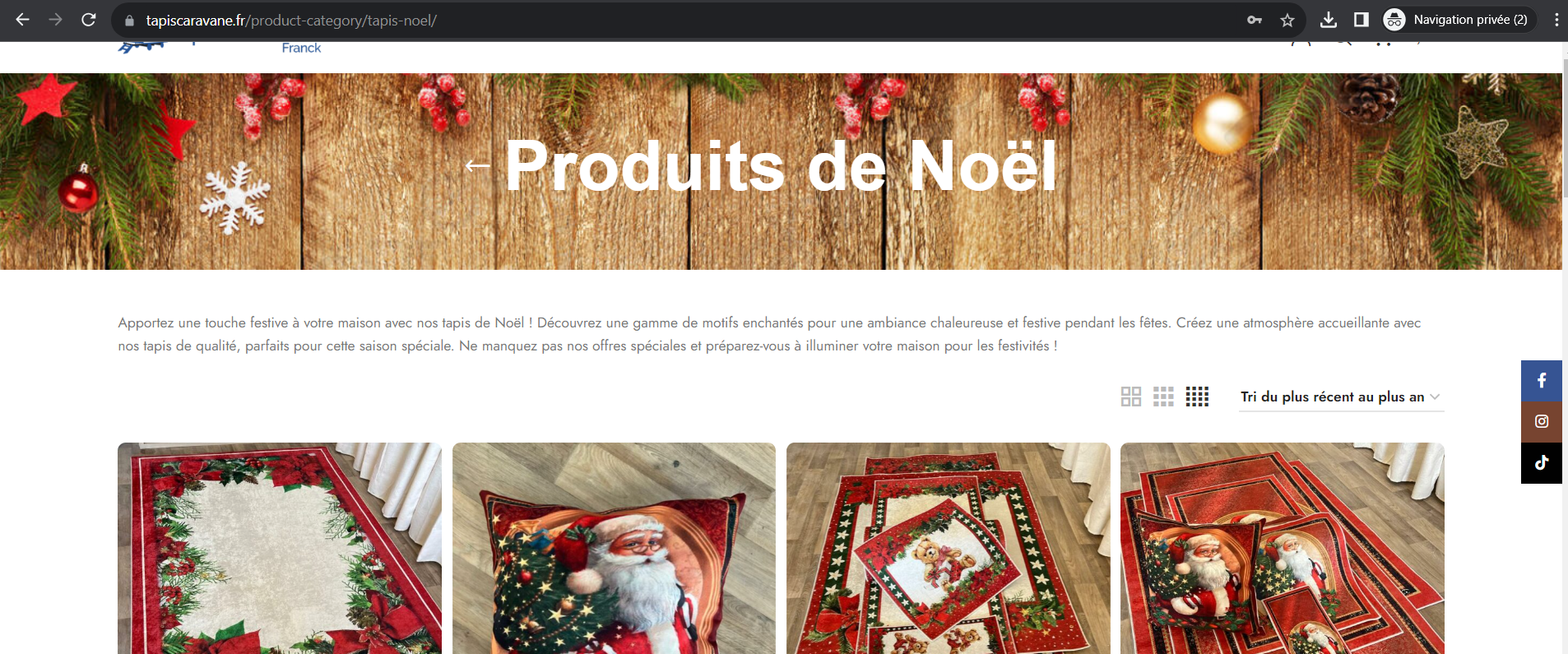Open the Instagram social sidebar icon
Image resolution: width=1568 pixels, height=654 pixels.
[x=1541, y=421]
